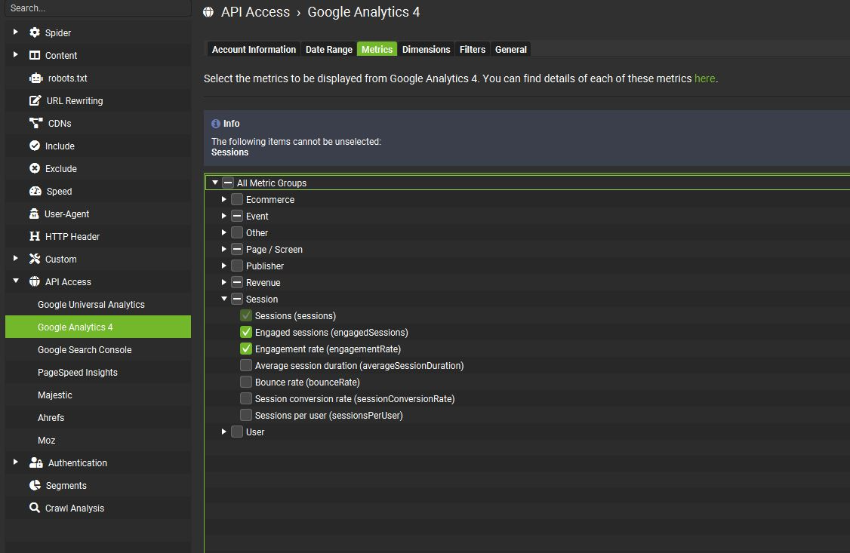Click the blue Info icon
Viewport: 850px width, 553px height.
(x=216, y=124)
